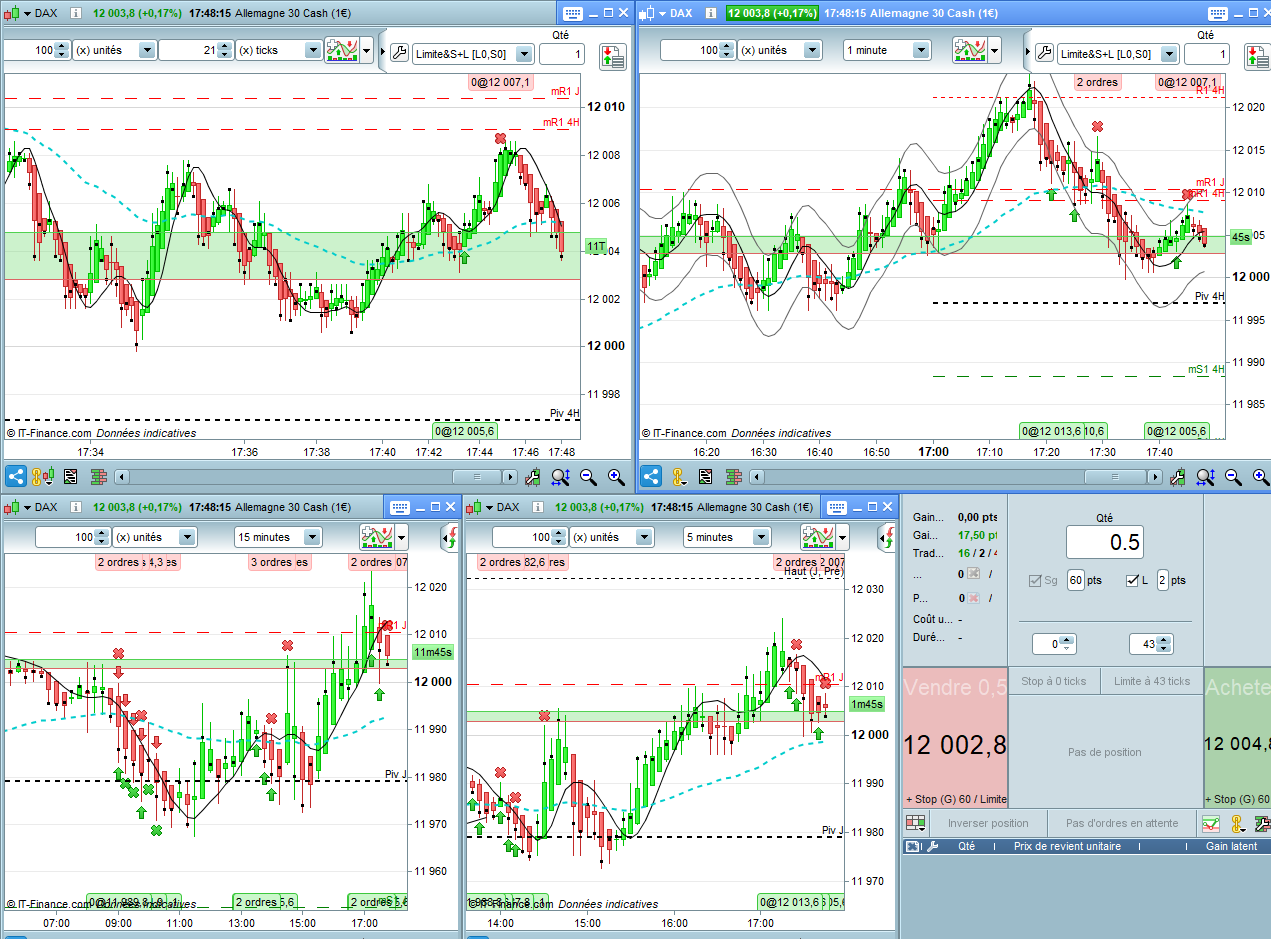The width and height of the screenshot is (1271, 939).
Task: Open indicators icon in 5 minutes chart toolbar
Action: tap(818, 537)
